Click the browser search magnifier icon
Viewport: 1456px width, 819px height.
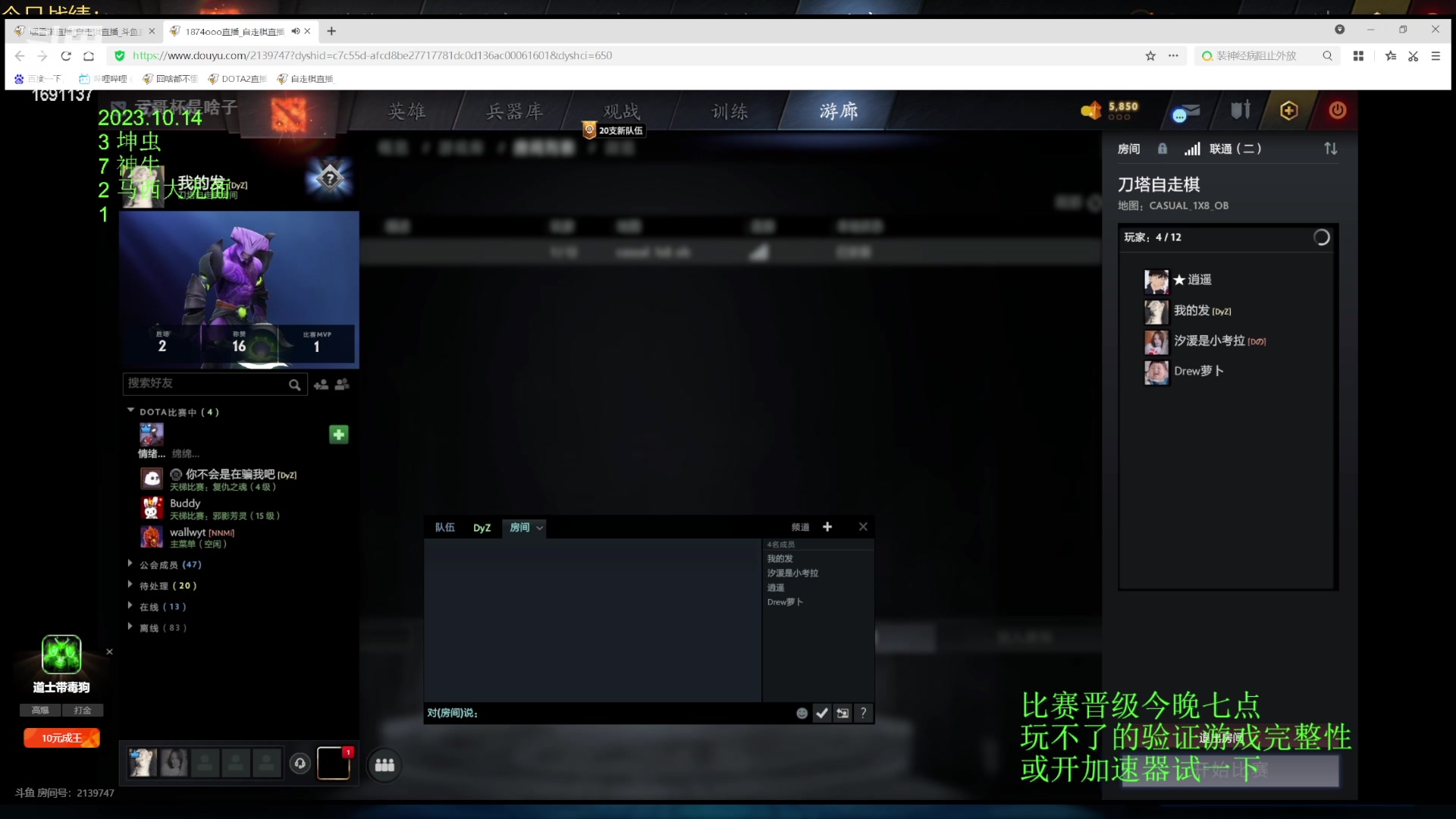tap(1327, 56)
